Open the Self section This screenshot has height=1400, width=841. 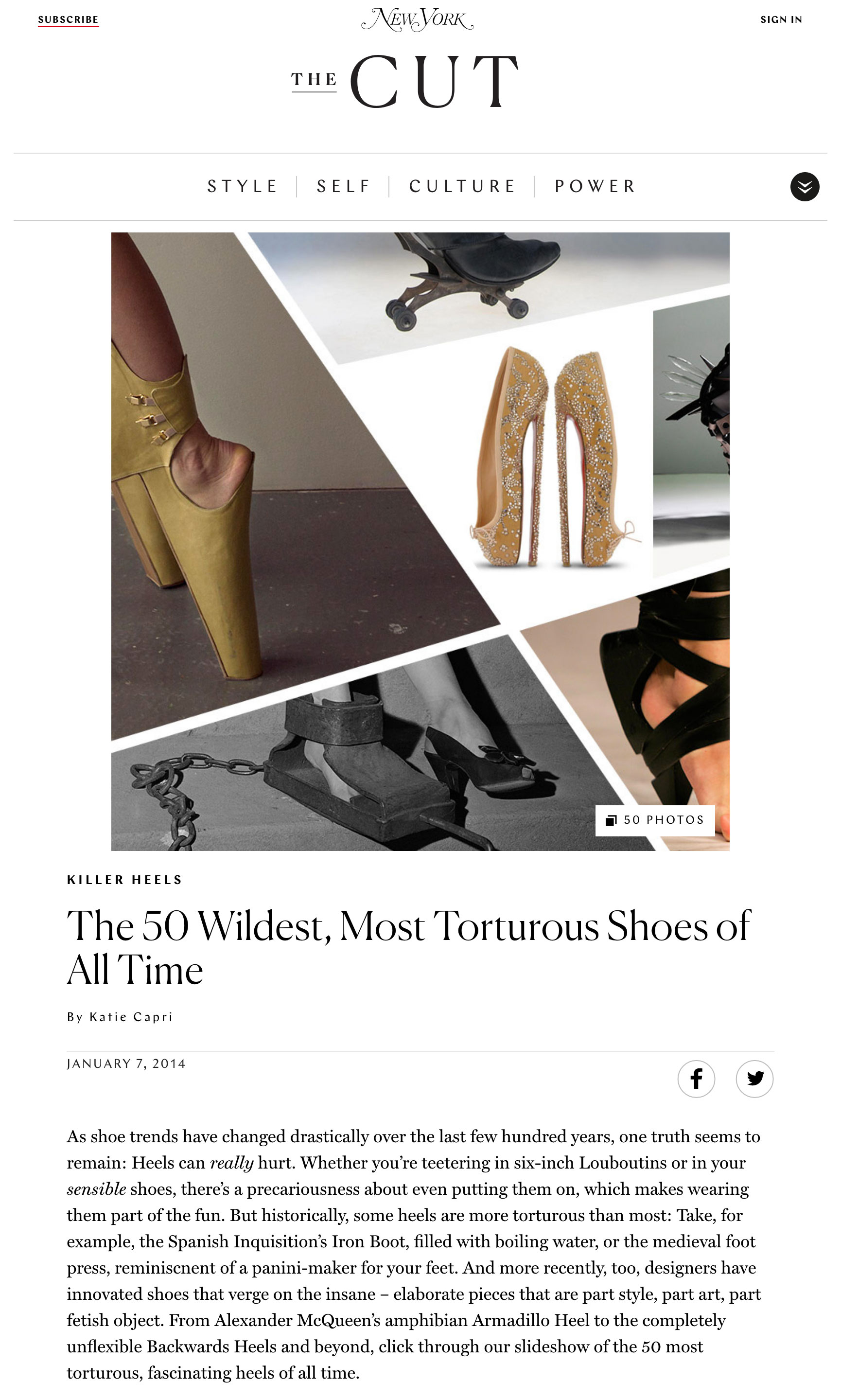click(343, 186)
